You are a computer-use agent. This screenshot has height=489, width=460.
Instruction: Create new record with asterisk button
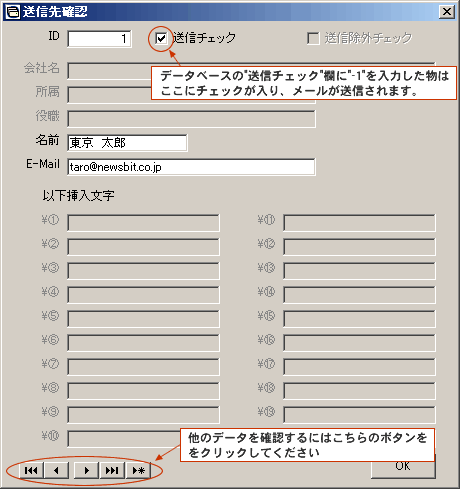[139, 470]
